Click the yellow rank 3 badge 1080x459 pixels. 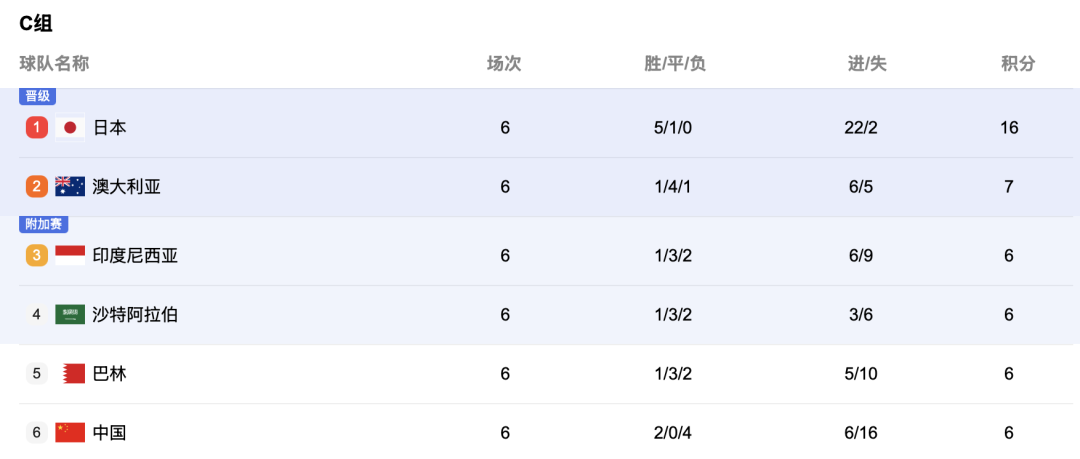pos(37,255)
